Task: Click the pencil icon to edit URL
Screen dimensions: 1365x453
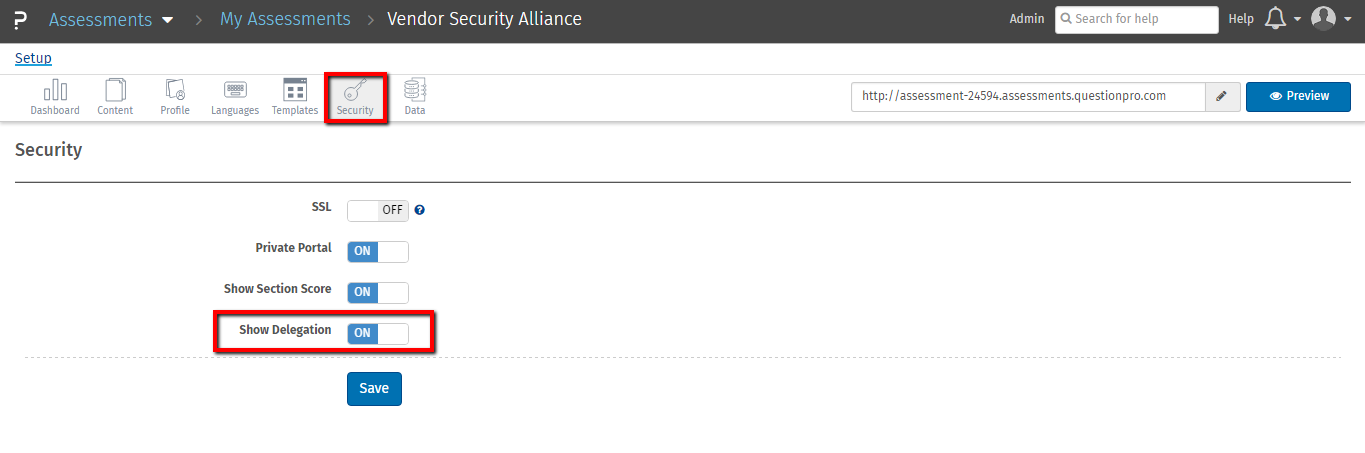Action: [x=1221, y=96]
